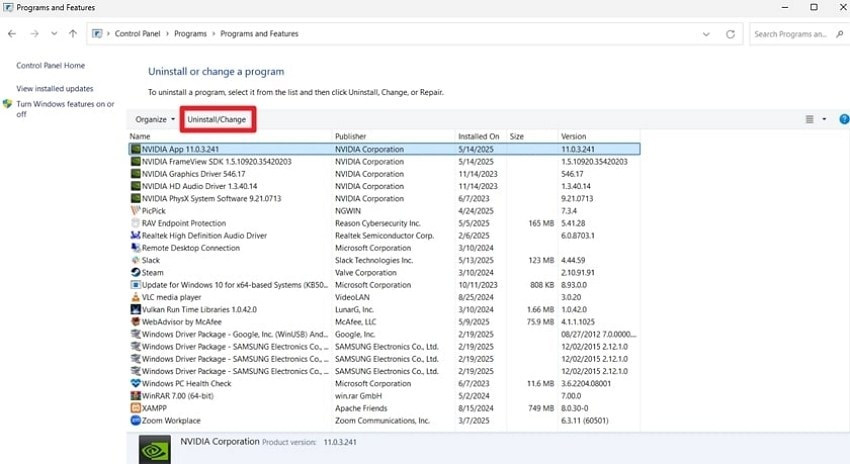The height and width of the screenshot is (464, 850).
Task: Click the Uninstall/Change button
Action: click(217, 119)
